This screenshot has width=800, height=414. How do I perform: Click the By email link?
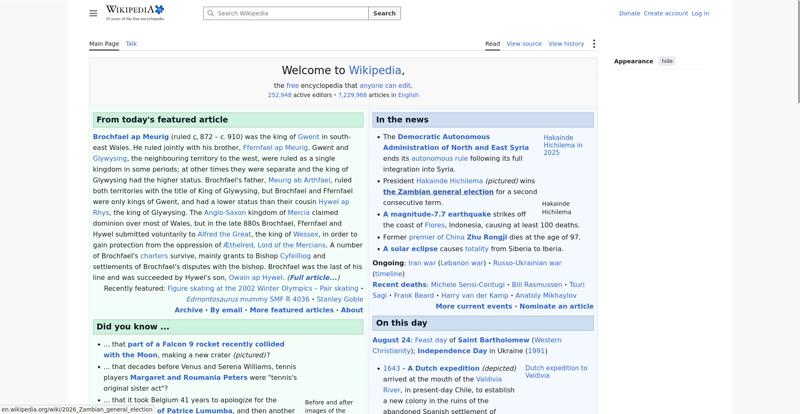[226, 310]
